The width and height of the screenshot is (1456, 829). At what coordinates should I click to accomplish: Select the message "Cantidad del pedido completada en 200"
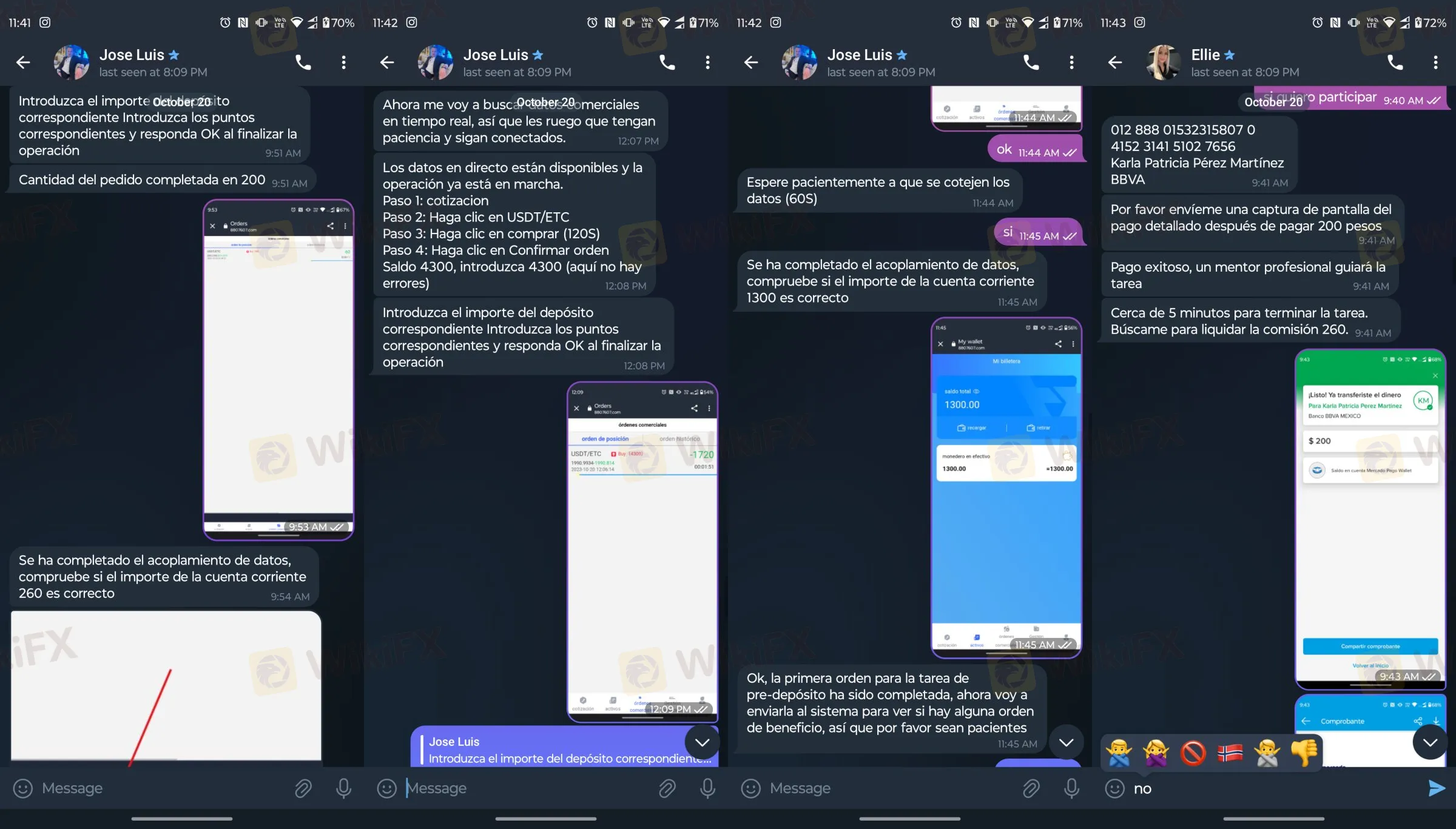163,180
